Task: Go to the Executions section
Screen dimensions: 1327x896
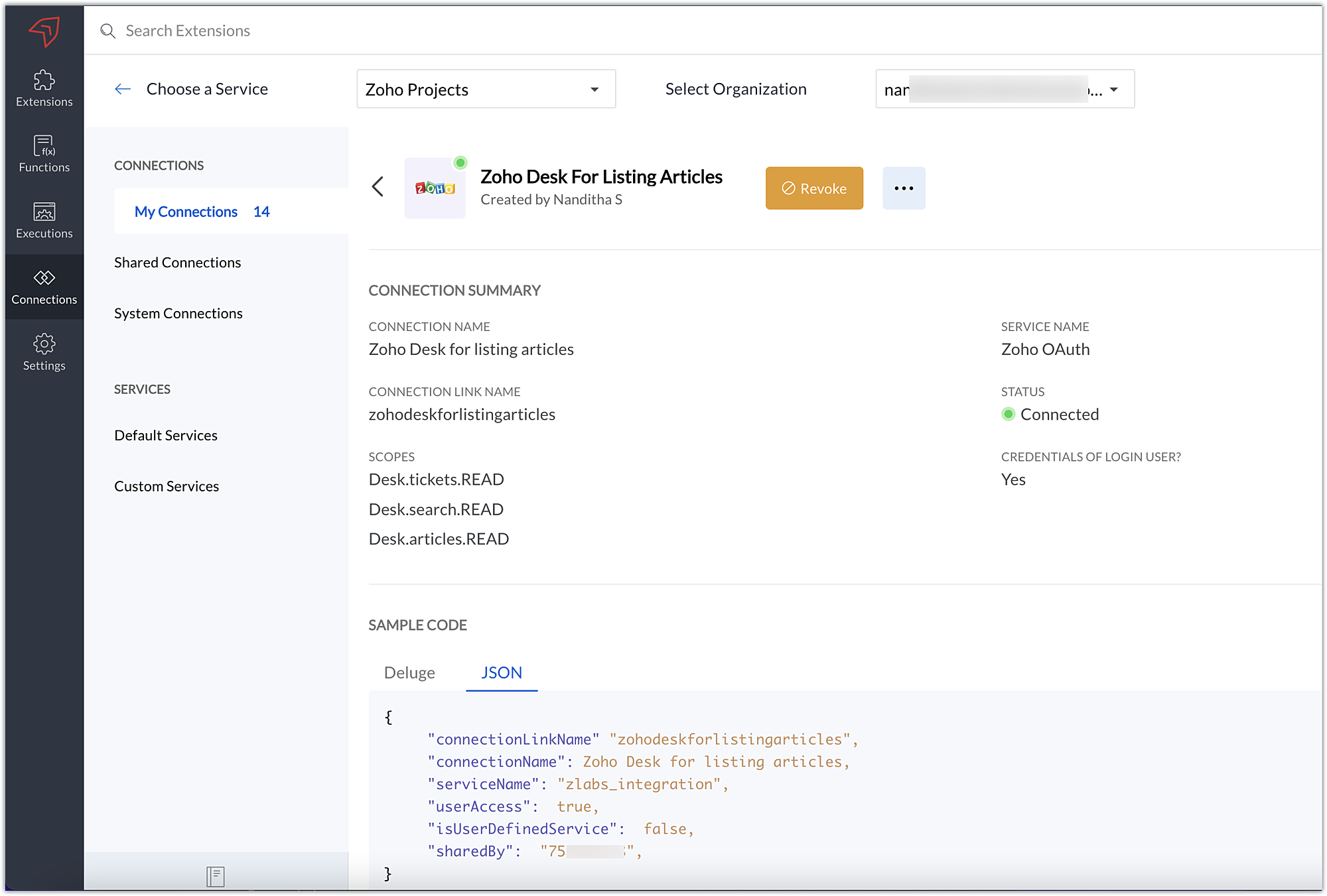Action: click(44, 220)
